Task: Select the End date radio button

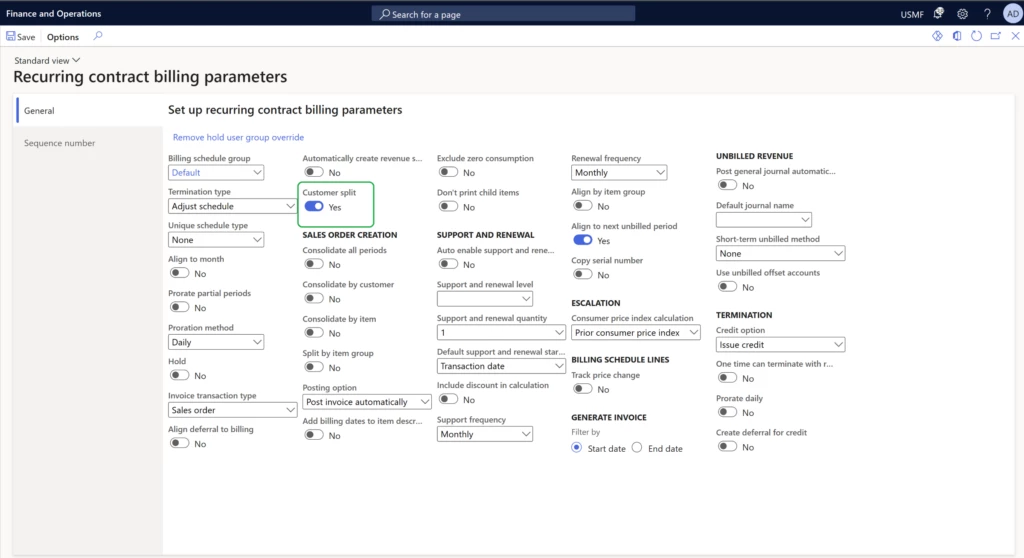Action: pyautogui.click(x=637, y=448)
